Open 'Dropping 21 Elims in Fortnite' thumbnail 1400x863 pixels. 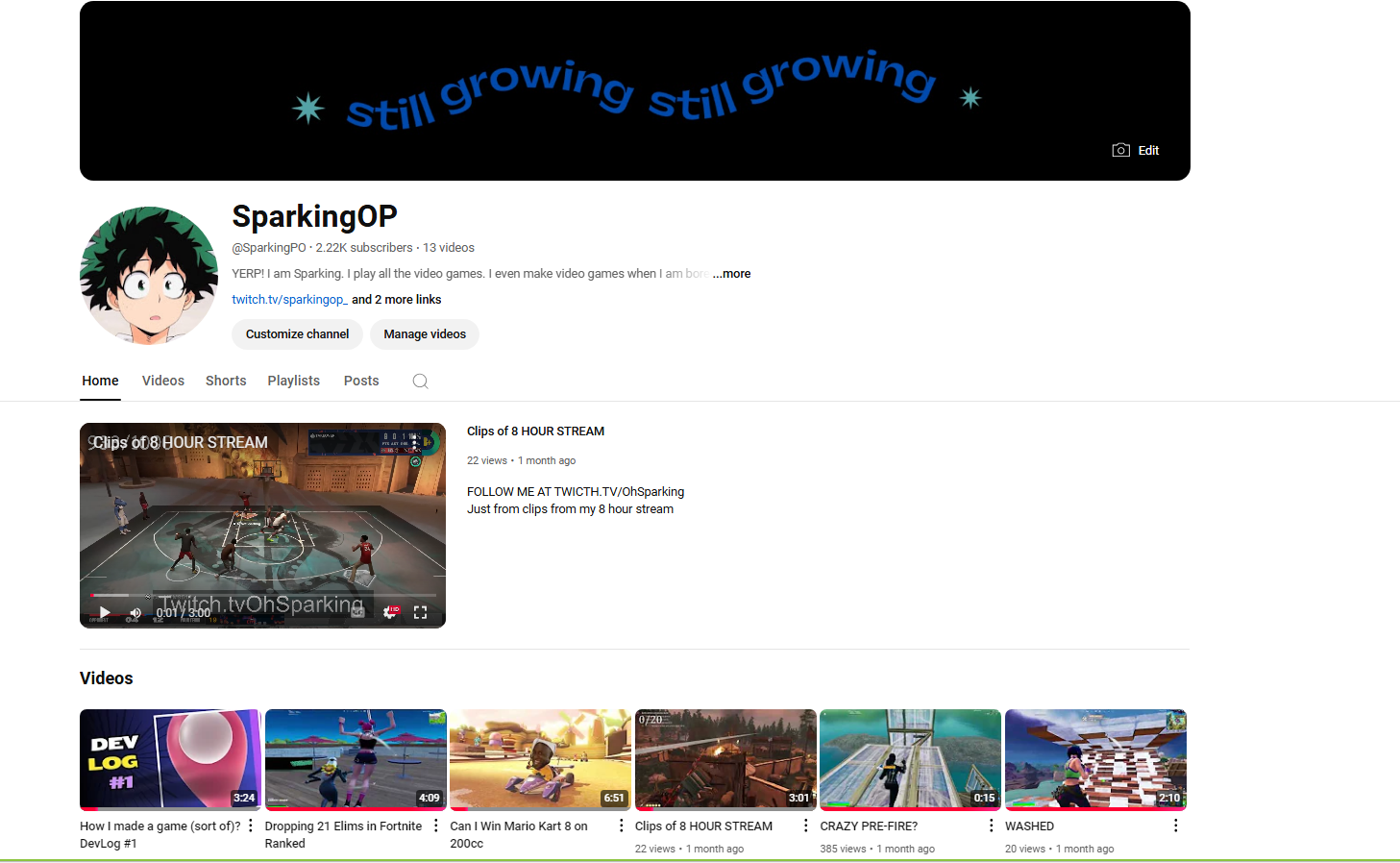coord(356,760)
